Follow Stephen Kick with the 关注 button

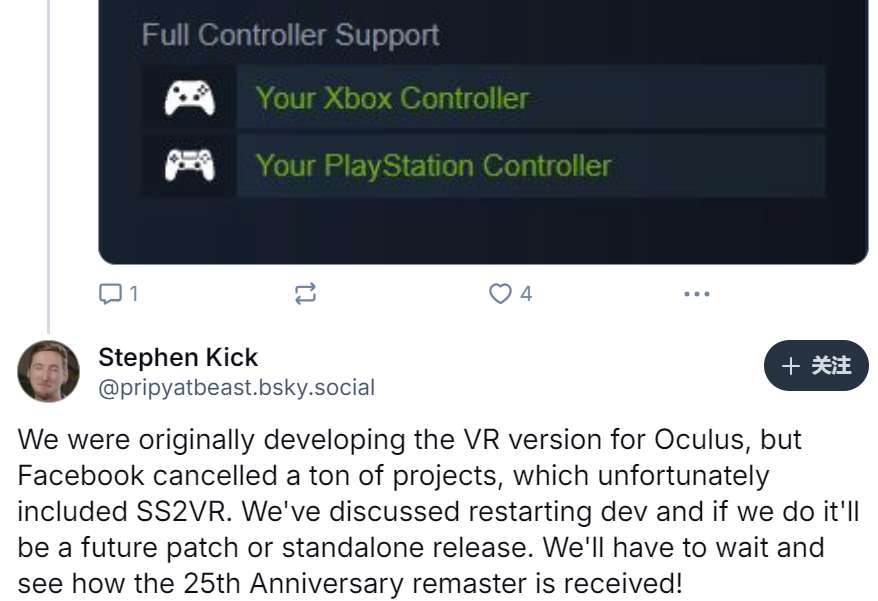coord(816,366)
